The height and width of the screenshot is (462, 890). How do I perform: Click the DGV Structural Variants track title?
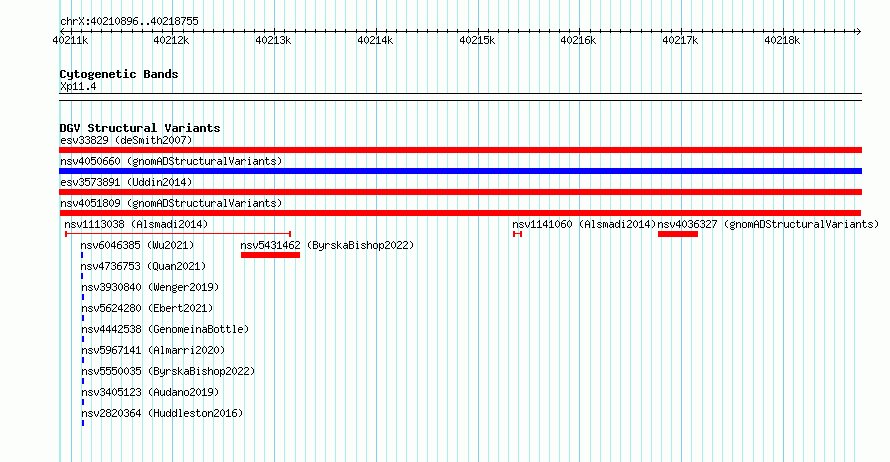(x=140, y=128)
